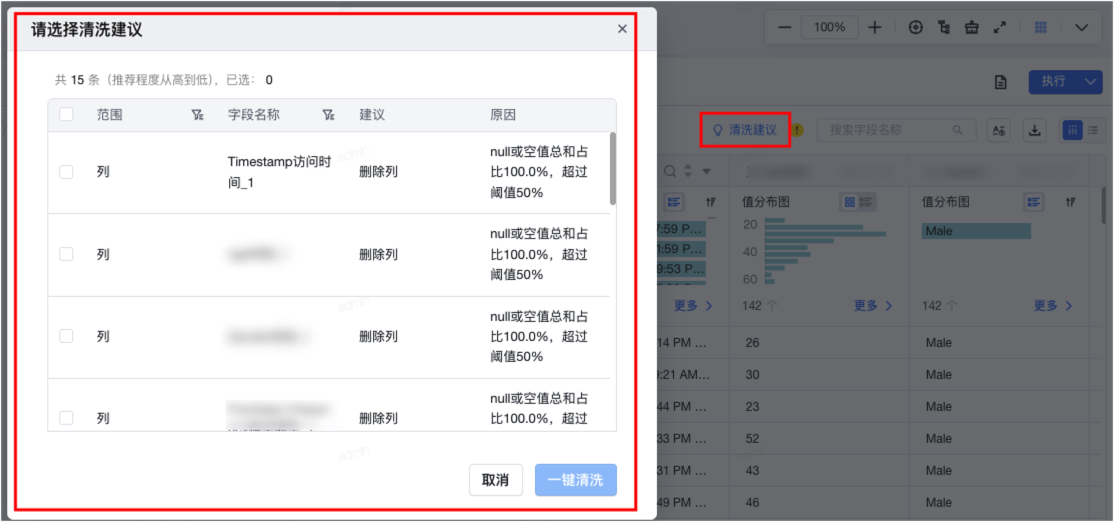Expand the chevron at the zoom toolbar end

pos(1081,28)
